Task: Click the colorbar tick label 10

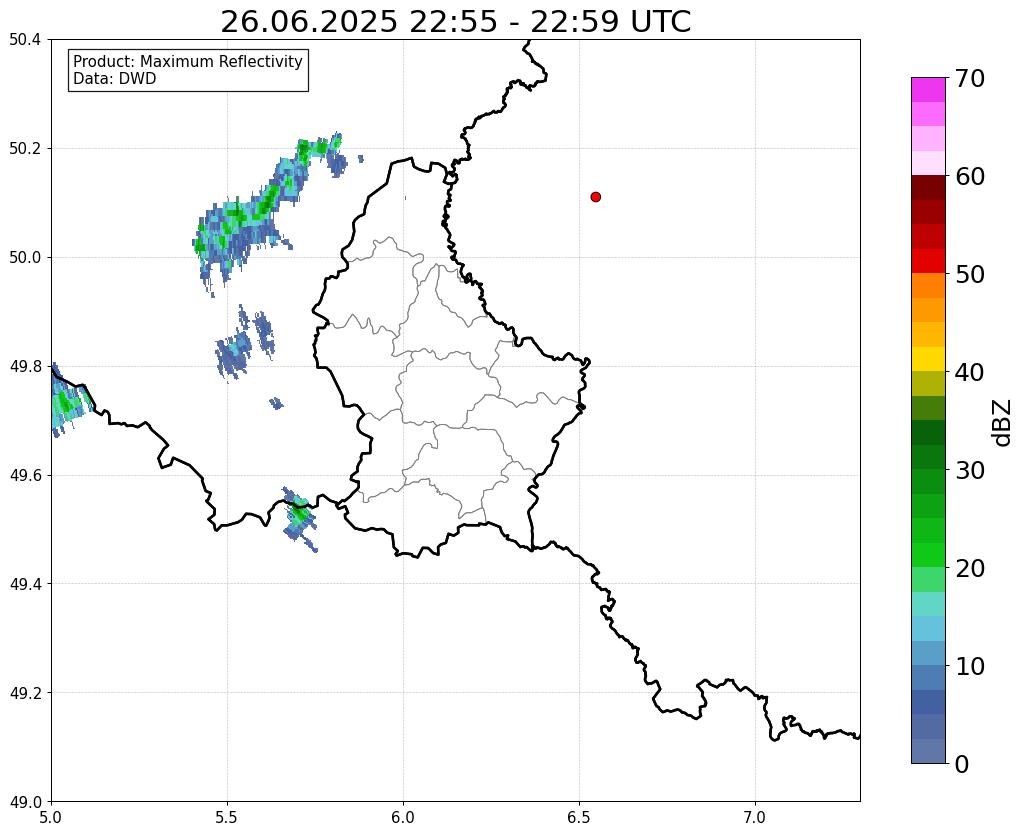Action: (969, 666)
